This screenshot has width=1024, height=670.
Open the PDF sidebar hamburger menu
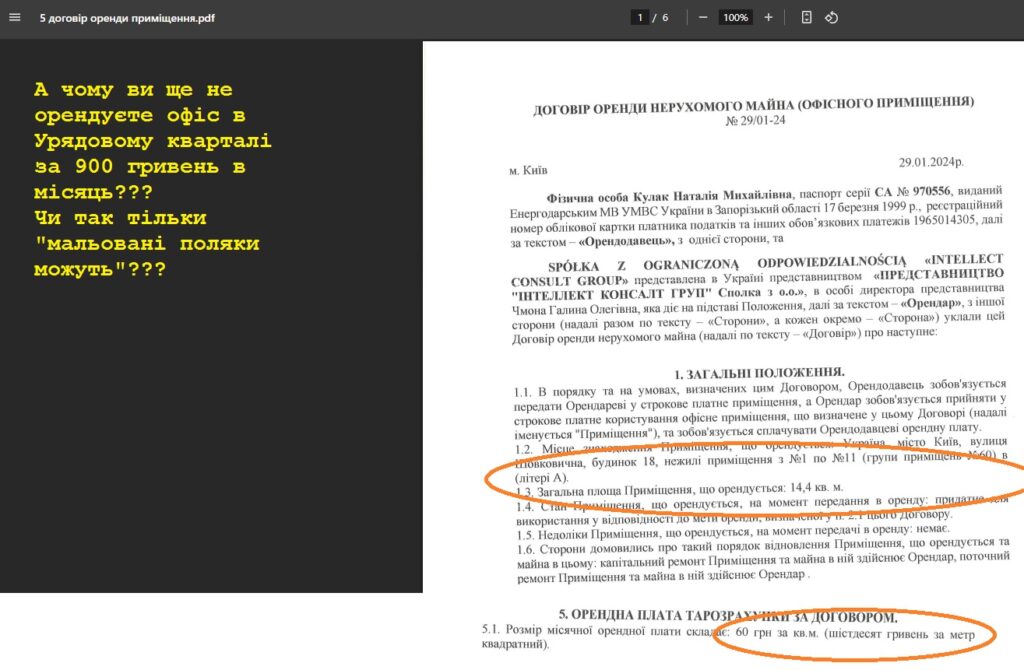pos(14,18)
